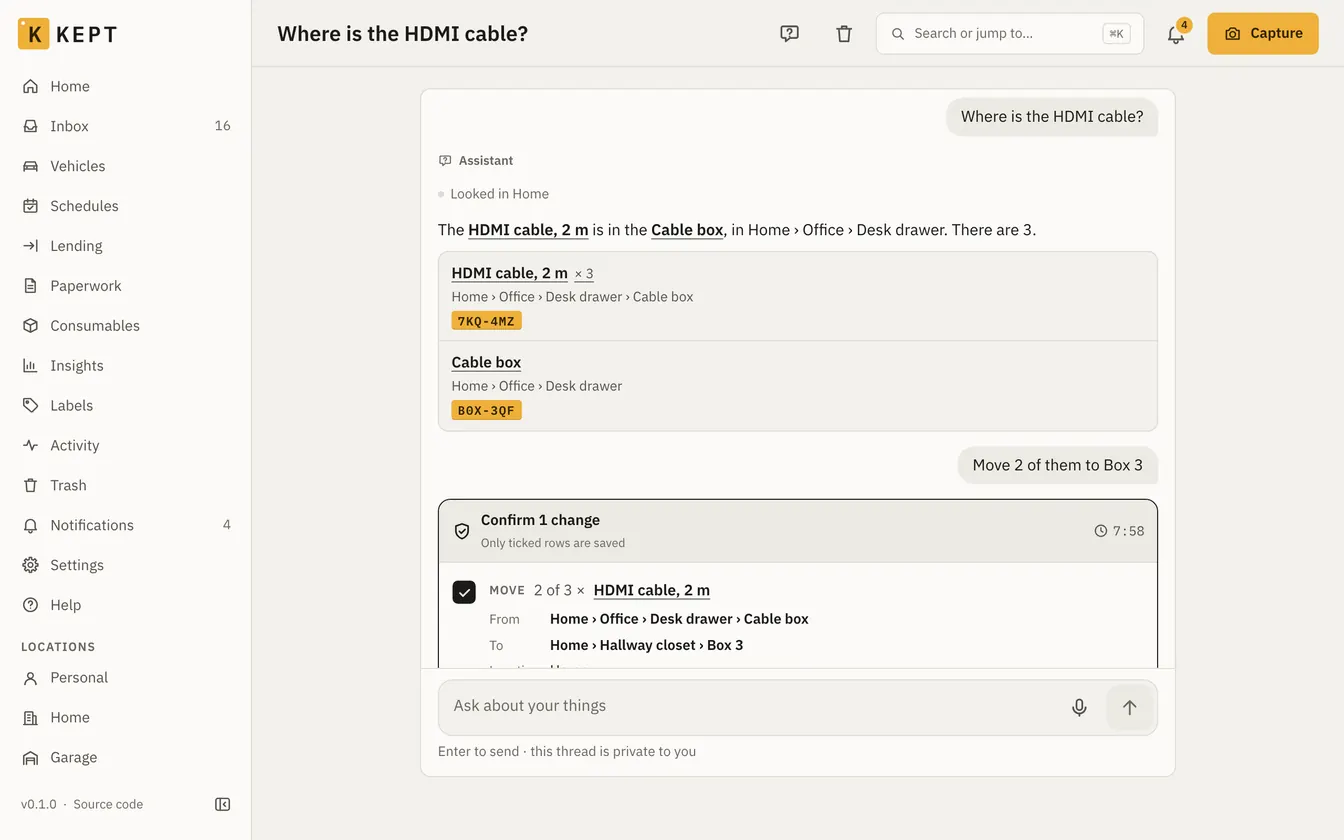Viewport: 1344px width, 840px height.
Task: Navigate to Lending
Action: pyautogui.click(x=126, y=246)
